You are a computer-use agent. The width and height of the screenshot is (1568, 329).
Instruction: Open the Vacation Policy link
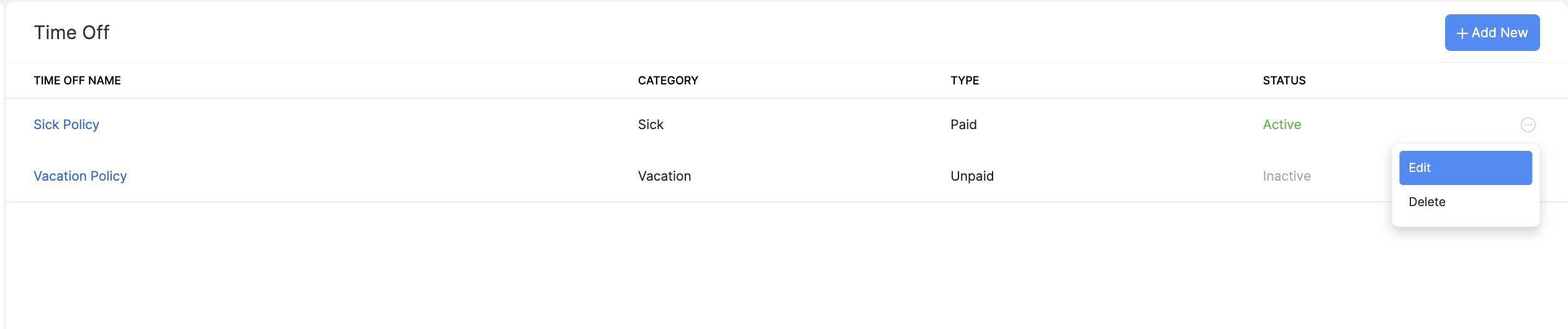[80, 176]
